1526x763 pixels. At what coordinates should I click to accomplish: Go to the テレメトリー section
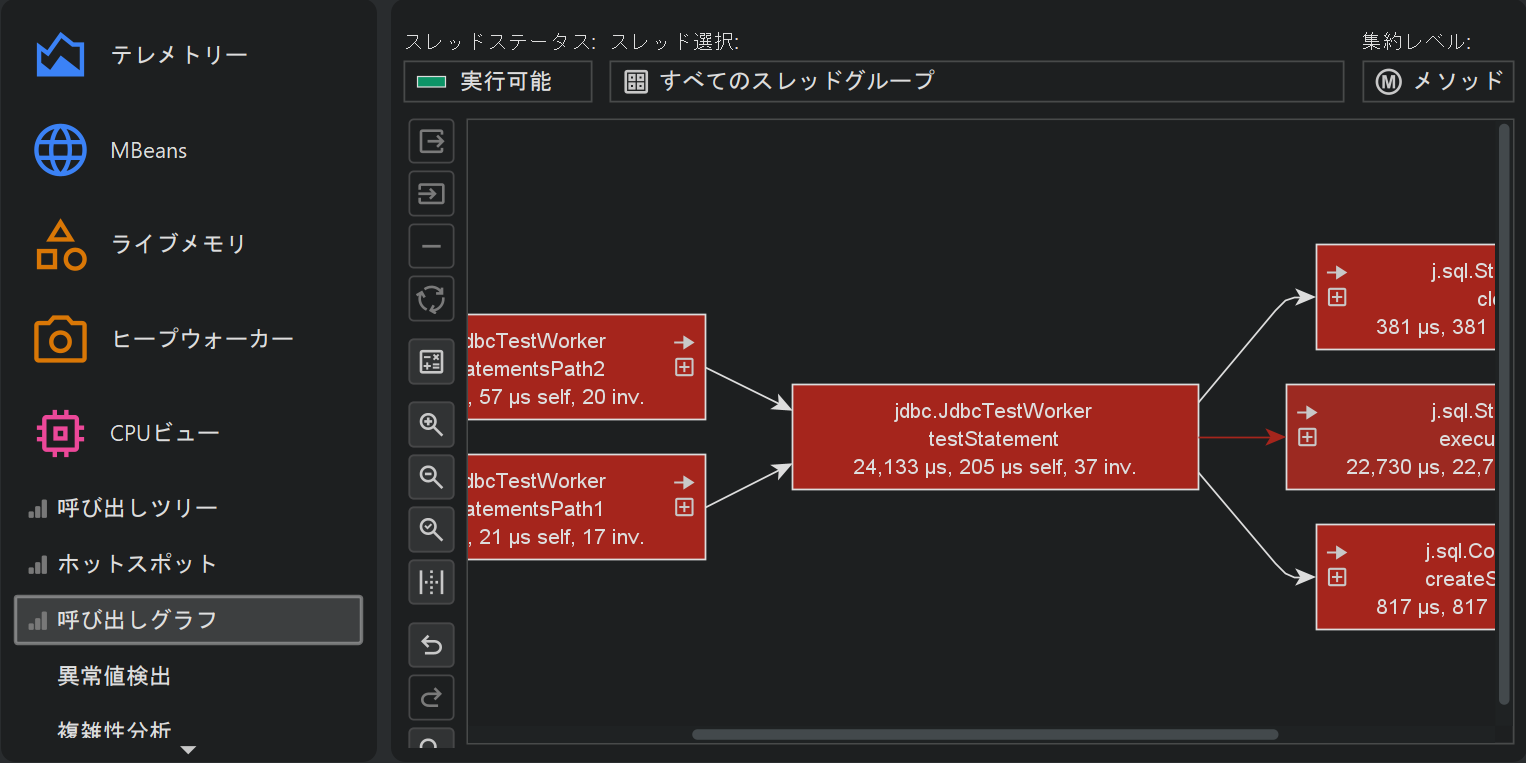179,55
